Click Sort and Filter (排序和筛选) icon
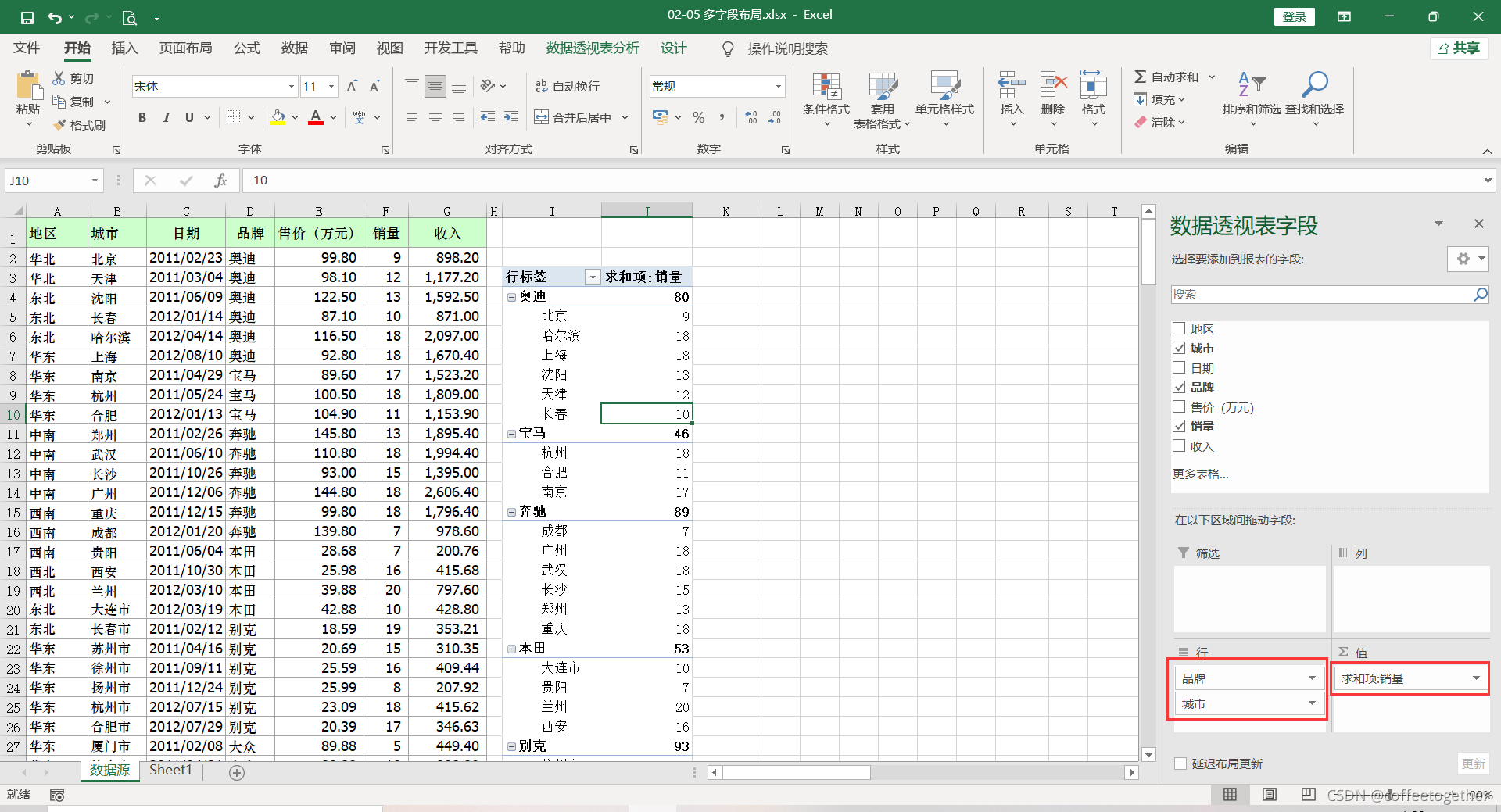The image size is (1501, 812). click(1252, 84)
